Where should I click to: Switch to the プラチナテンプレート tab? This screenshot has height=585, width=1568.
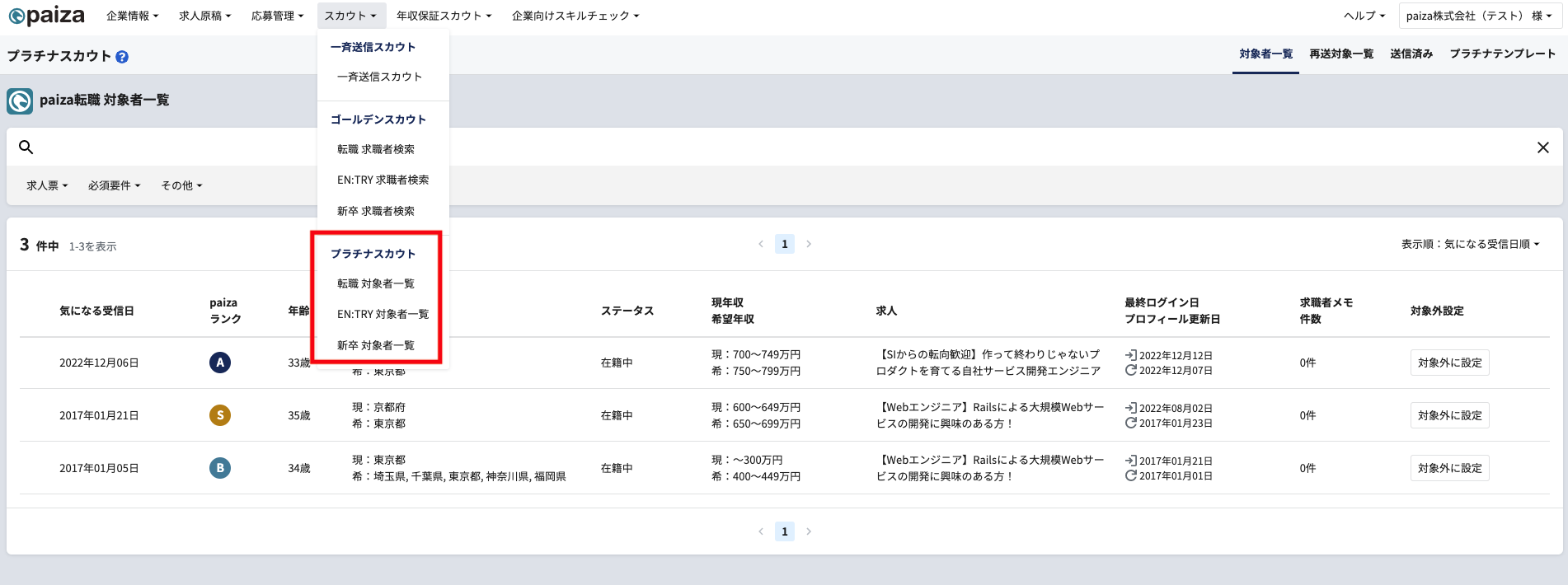(x=1502, y=54)
